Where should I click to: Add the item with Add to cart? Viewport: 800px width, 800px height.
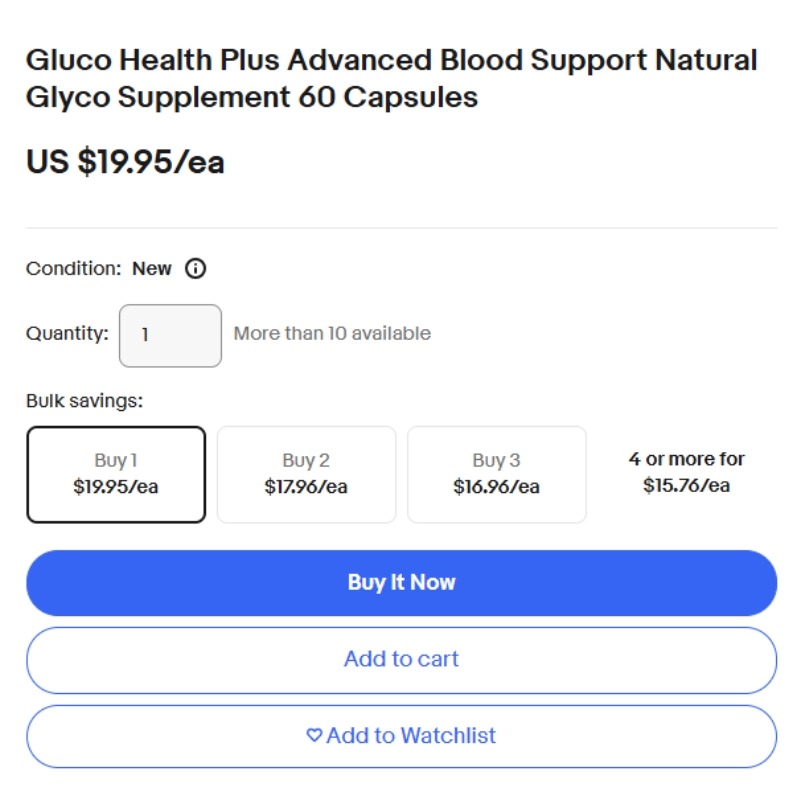(x=402, y=660)
